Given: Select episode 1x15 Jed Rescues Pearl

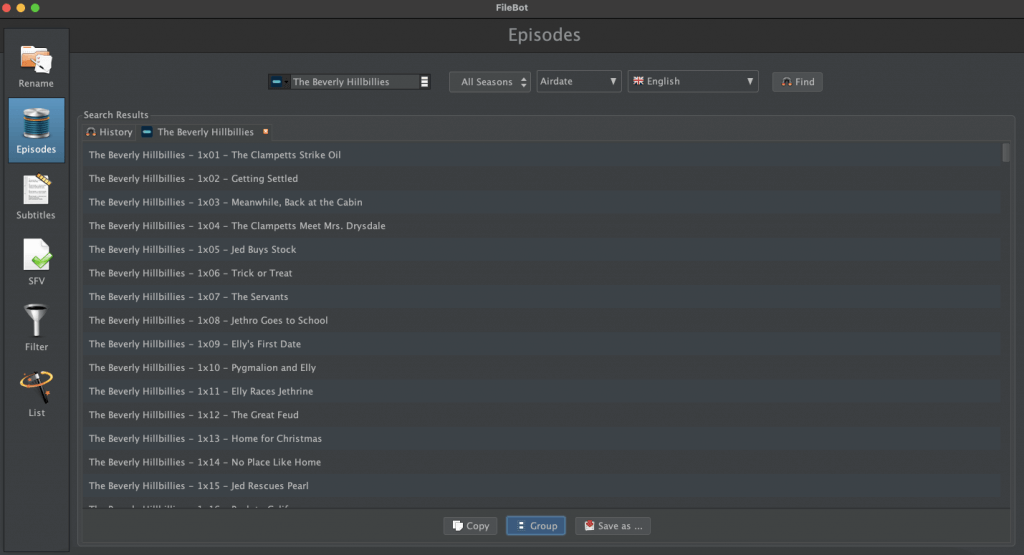Looking at the screenshot, I should (x=541, y=486).
